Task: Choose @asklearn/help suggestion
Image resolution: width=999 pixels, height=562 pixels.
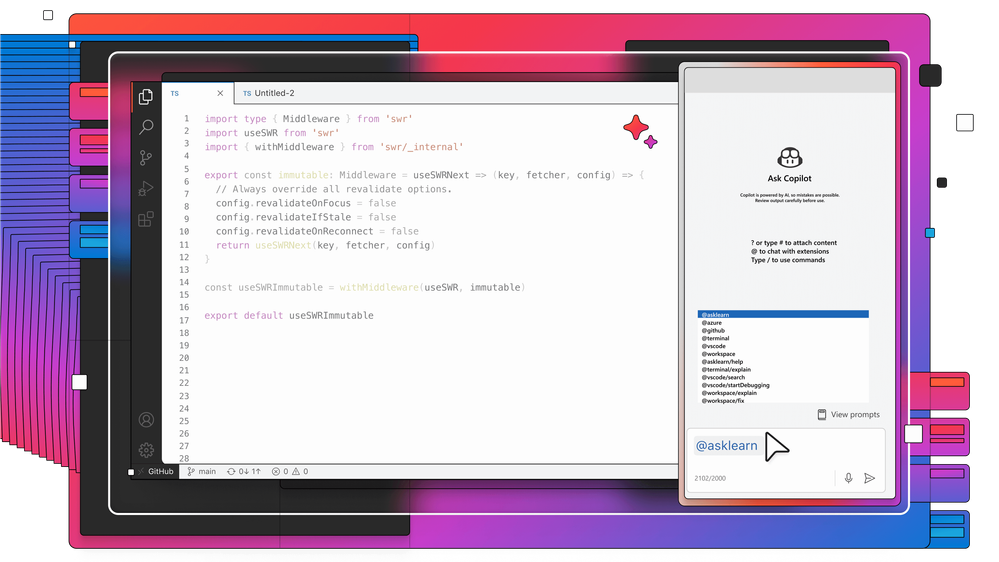Action: tap(783, 362)
